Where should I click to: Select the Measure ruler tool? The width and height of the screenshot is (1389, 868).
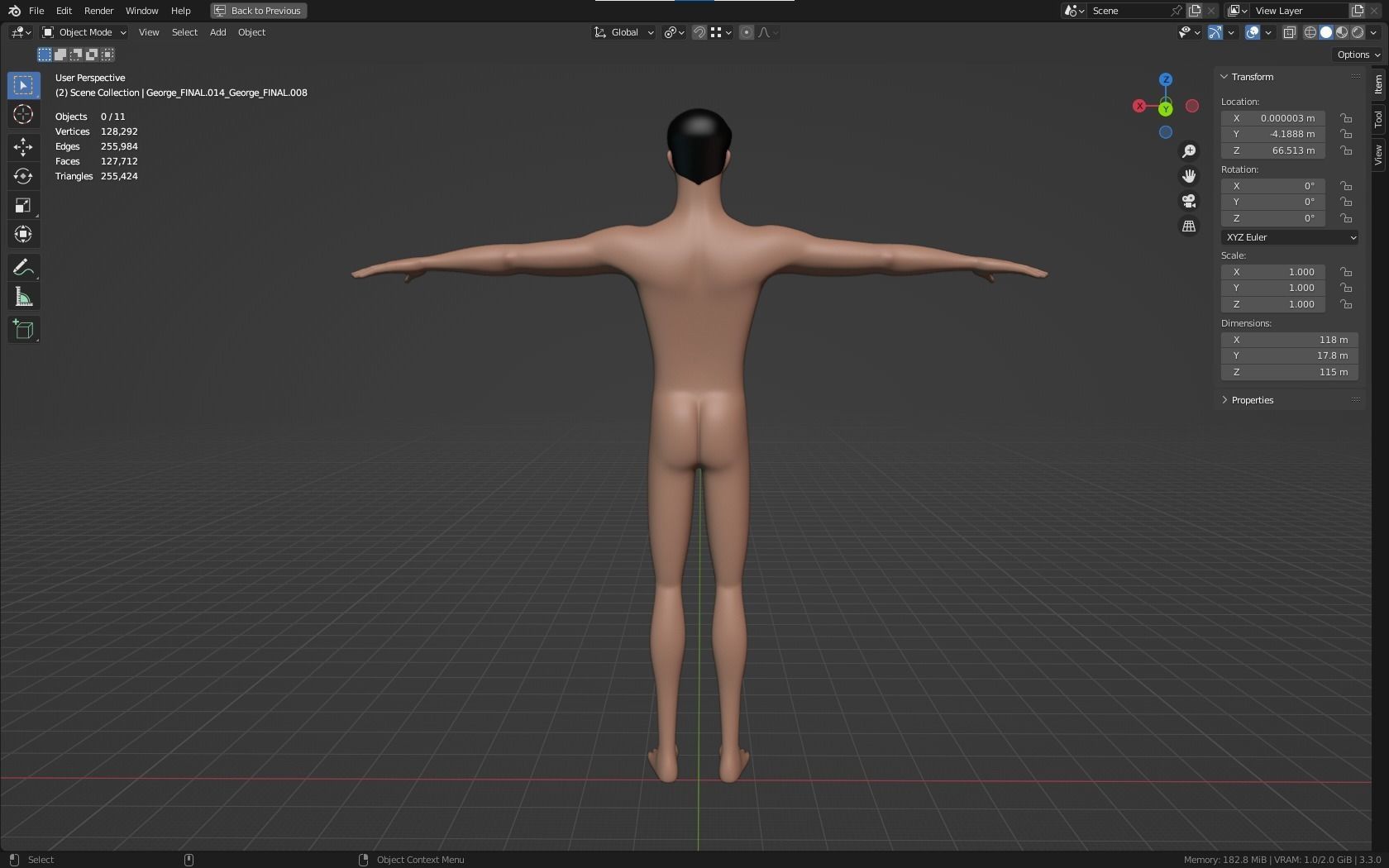(x=23, y=297)
